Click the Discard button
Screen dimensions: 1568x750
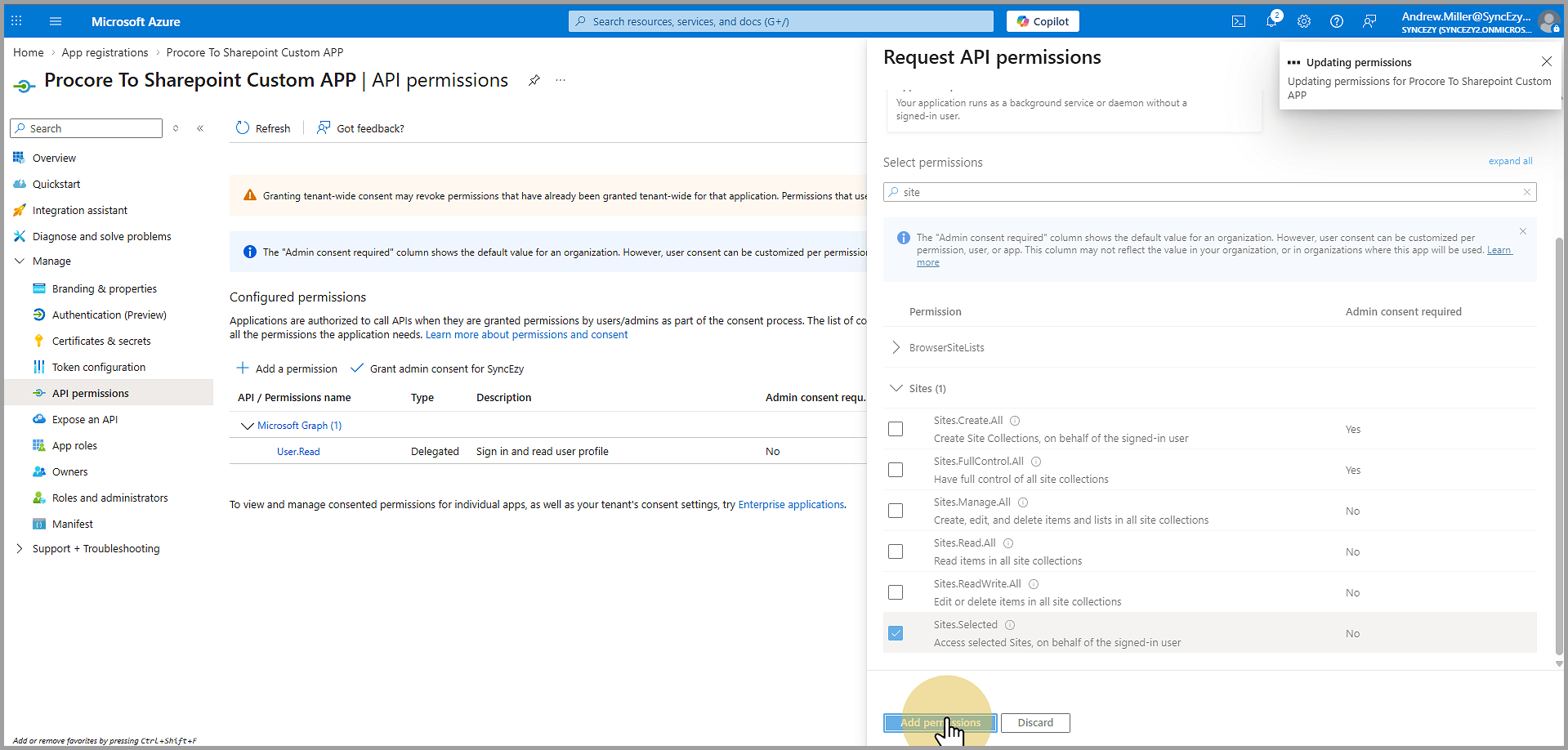(x=1035, y=723)
